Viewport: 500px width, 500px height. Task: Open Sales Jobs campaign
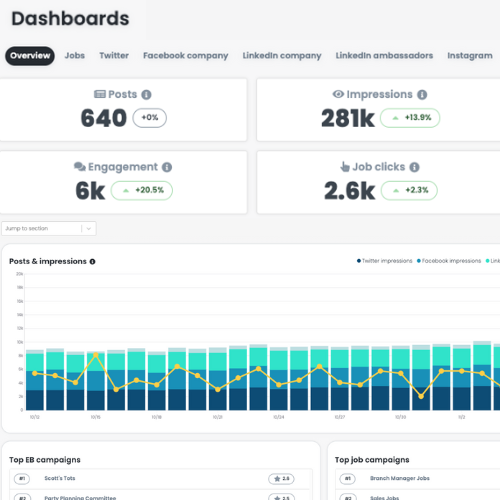(384, 498)
